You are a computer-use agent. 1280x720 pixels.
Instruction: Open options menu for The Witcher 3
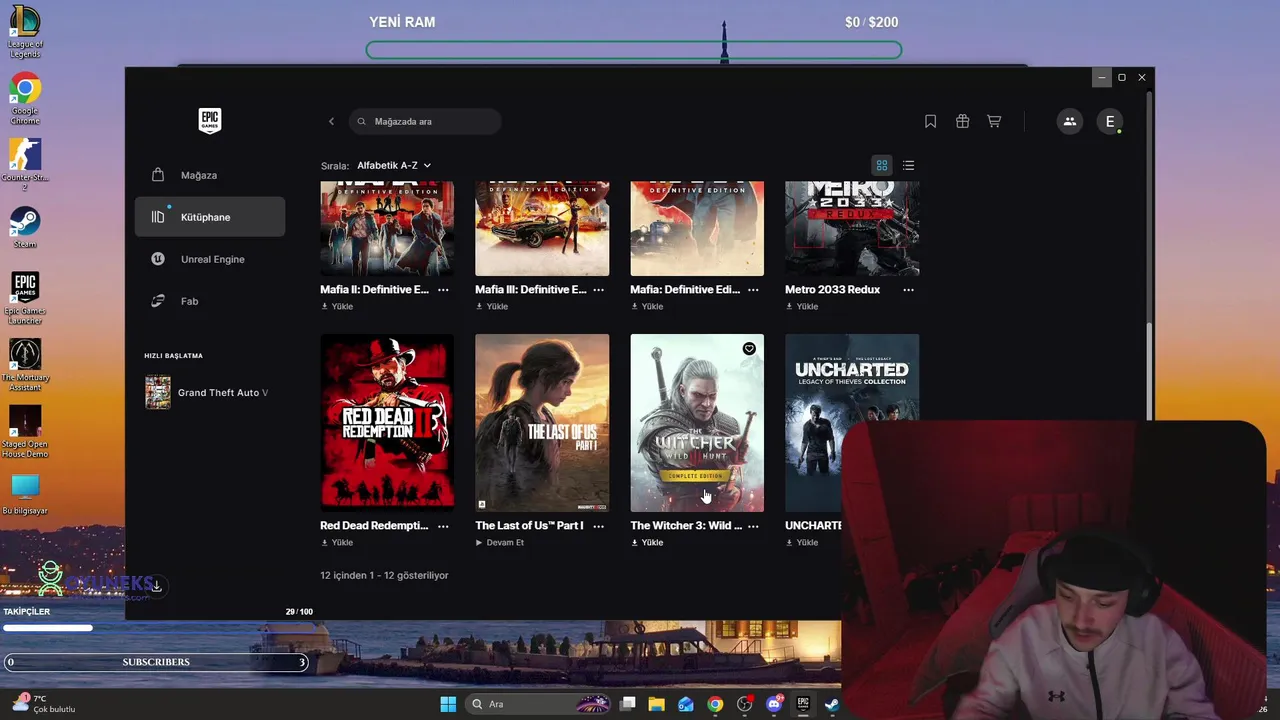(753, 526)
